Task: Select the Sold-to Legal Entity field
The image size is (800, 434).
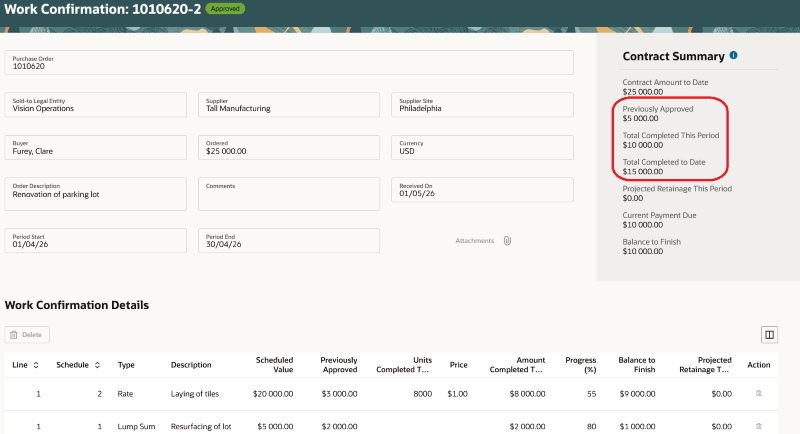Action: pos(95,105)
